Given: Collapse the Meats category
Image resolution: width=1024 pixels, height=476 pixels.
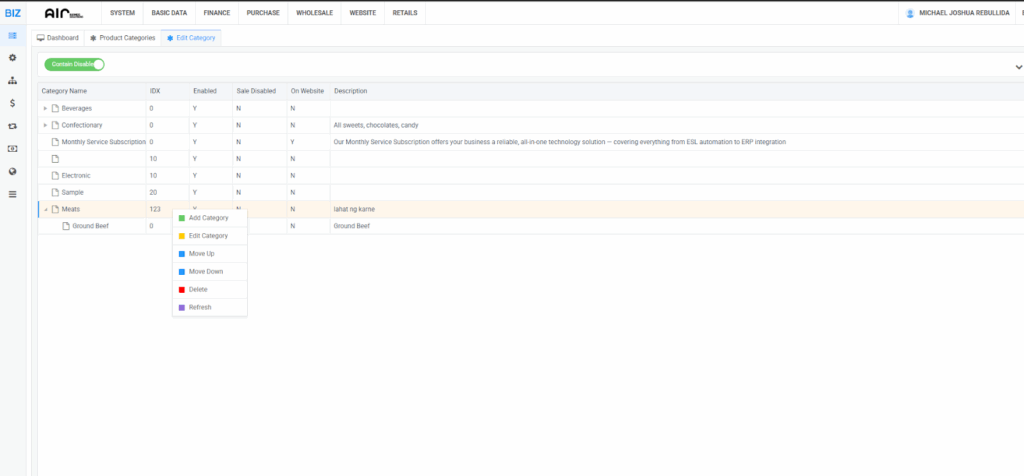Looking at the screenshot, I should click(45, 209).
